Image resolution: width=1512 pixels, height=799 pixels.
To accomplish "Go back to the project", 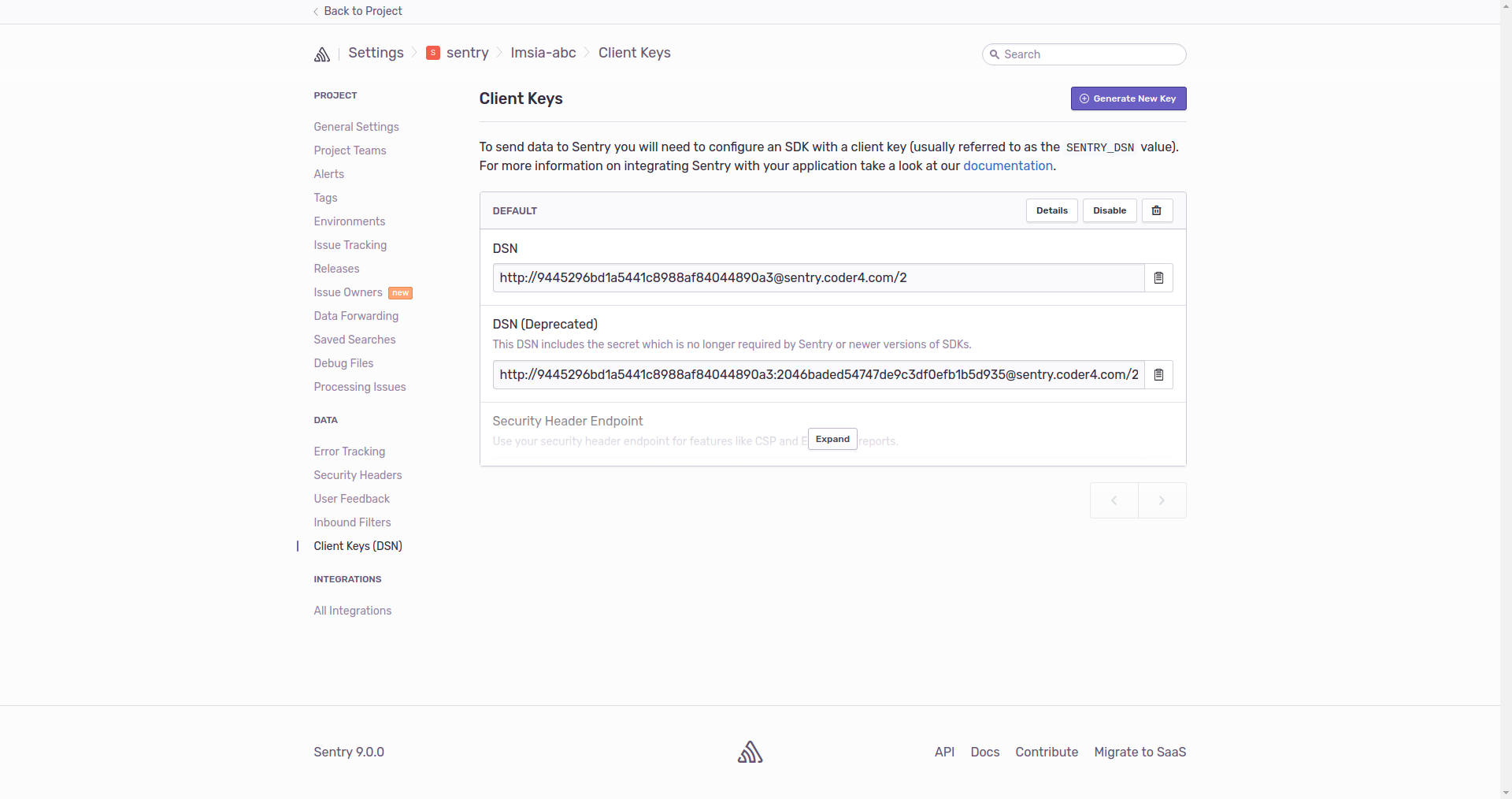I will 362,11.
